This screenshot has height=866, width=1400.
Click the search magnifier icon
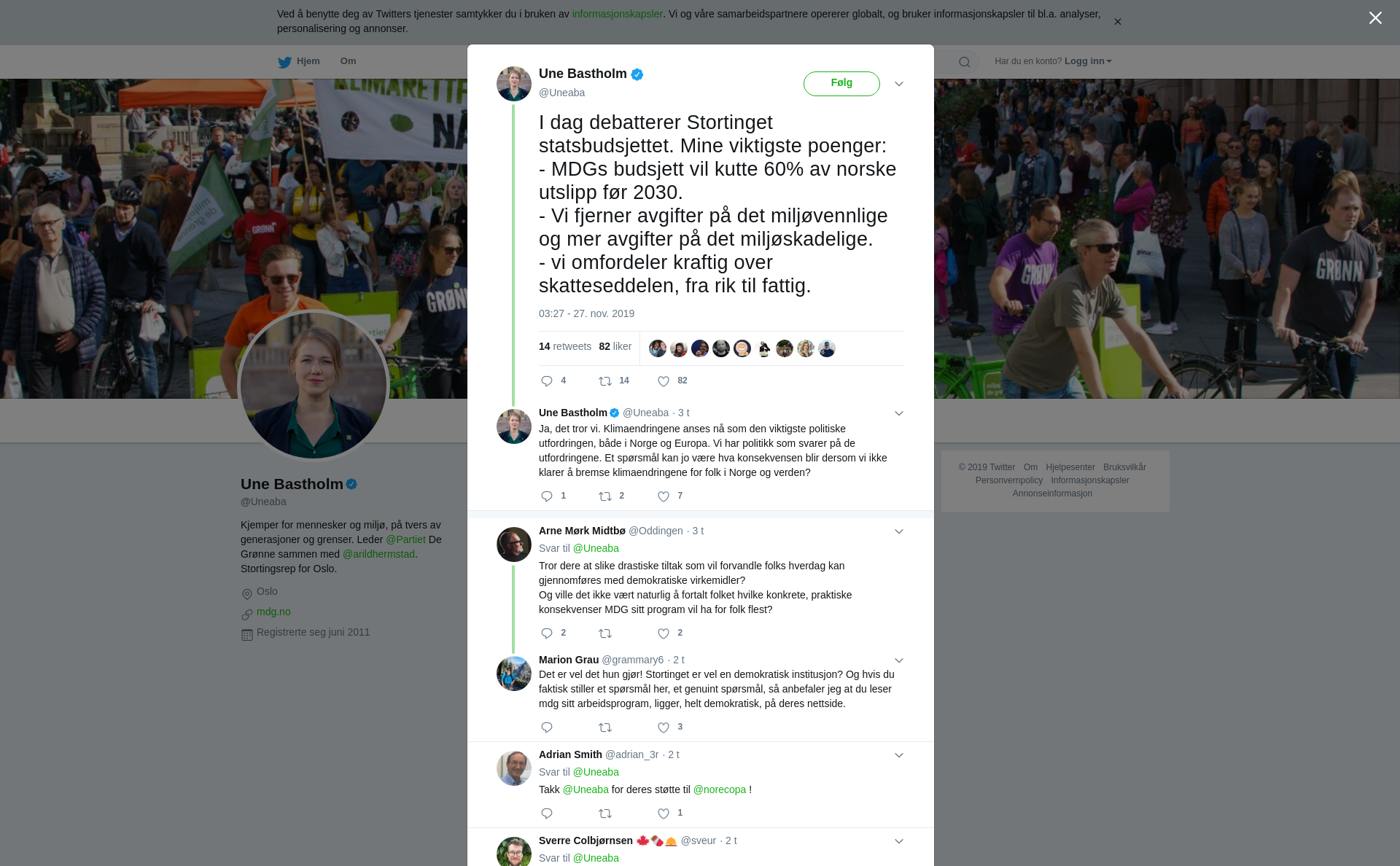pos(965,62)
